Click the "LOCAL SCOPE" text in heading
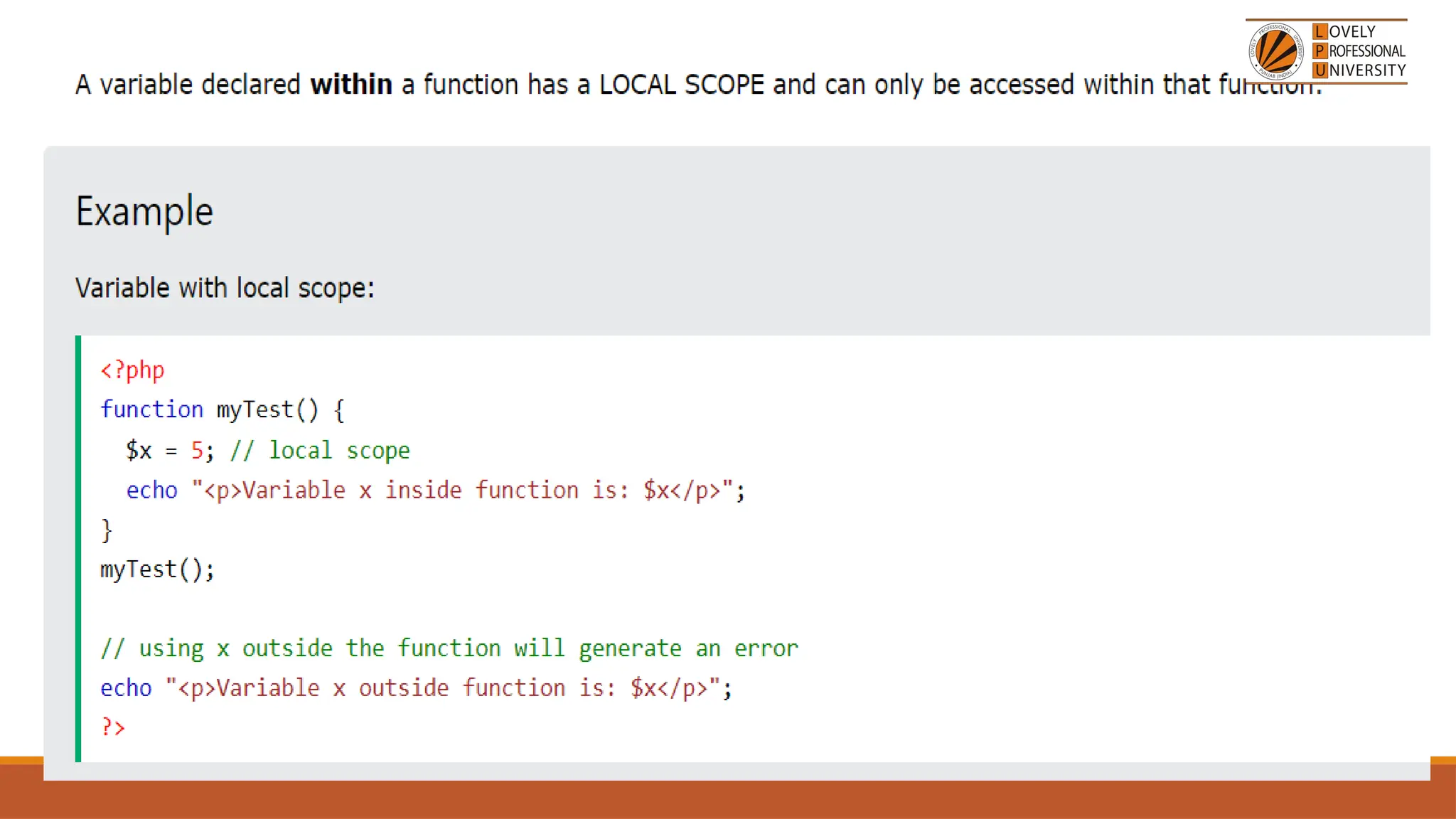The image size is (1456, 819). point(681,85)
